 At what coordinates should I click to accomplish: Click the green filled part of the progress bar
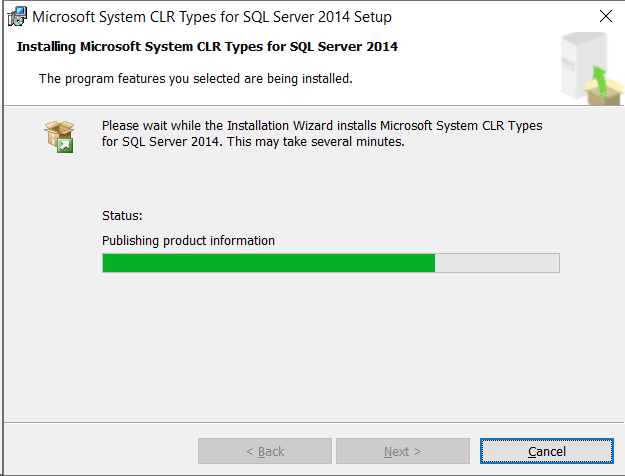268,263
